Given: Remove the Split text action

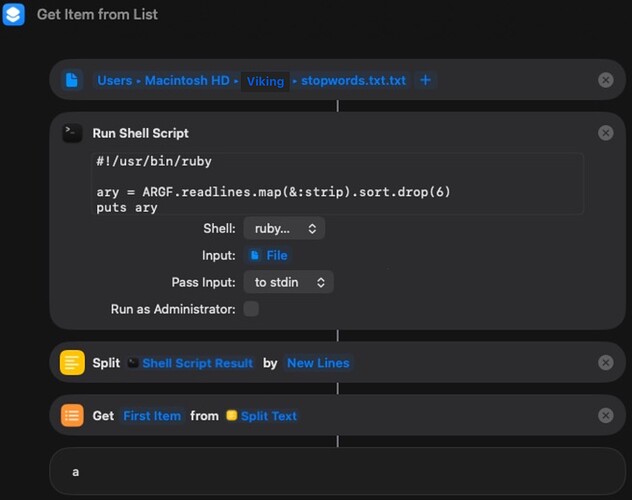Looking at the screenshot, I should pyautogui.click(x=605, y=363).
